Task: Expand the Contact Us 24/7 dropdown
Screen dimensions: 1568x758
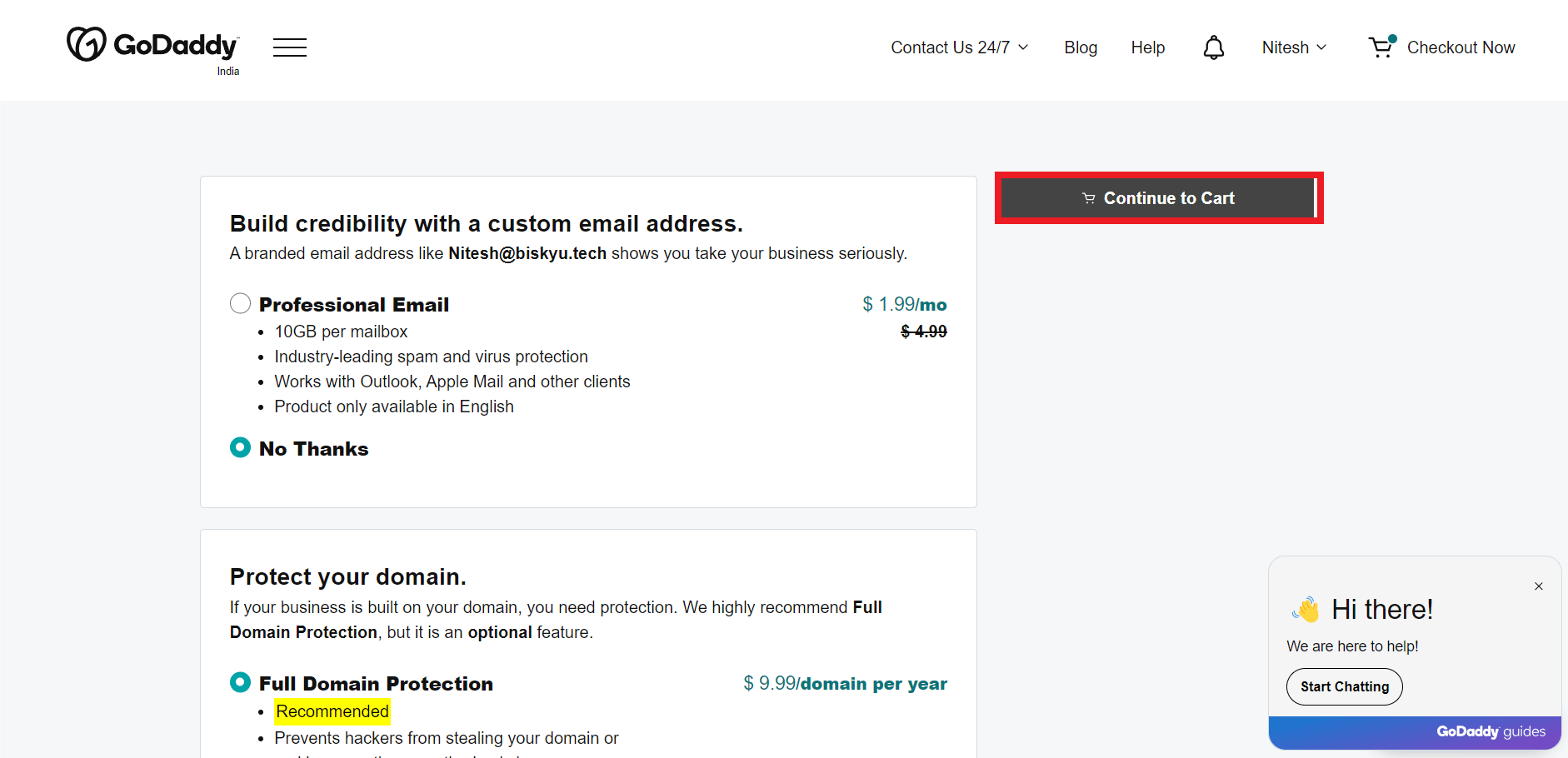Action: tap(959, 47)
